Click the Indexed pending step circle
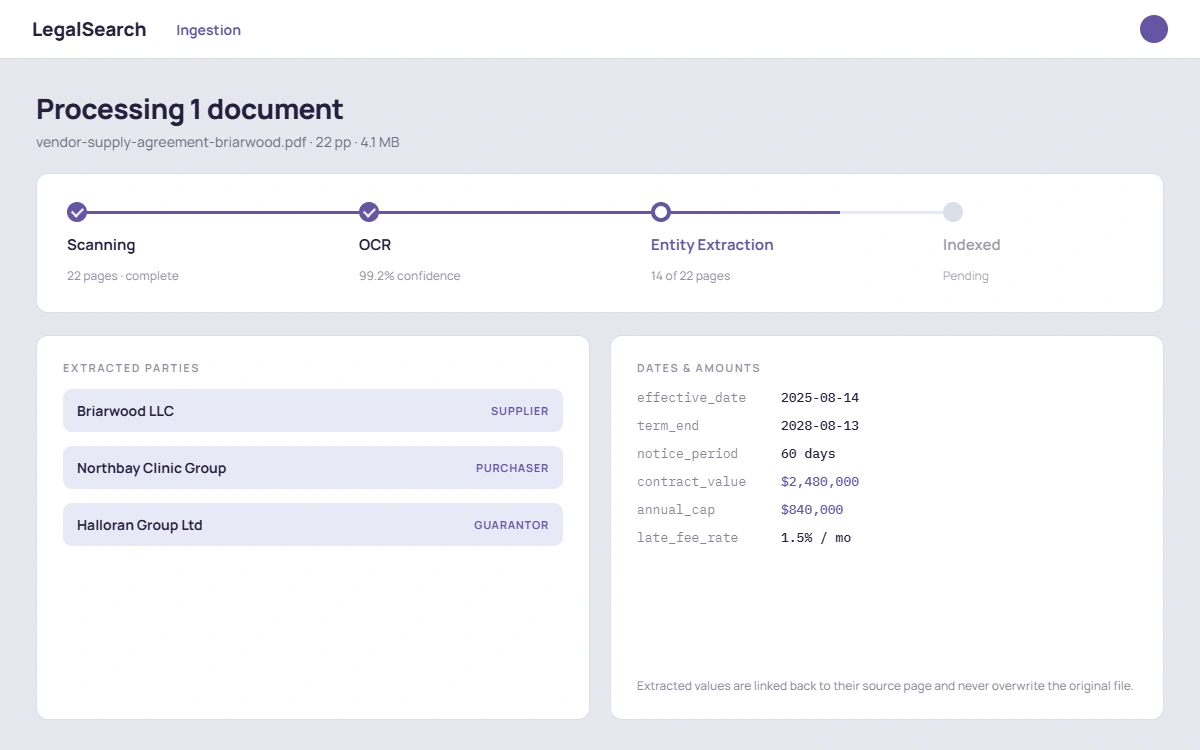This screenshot has height=750, width=1200. (x=953, y=212)
